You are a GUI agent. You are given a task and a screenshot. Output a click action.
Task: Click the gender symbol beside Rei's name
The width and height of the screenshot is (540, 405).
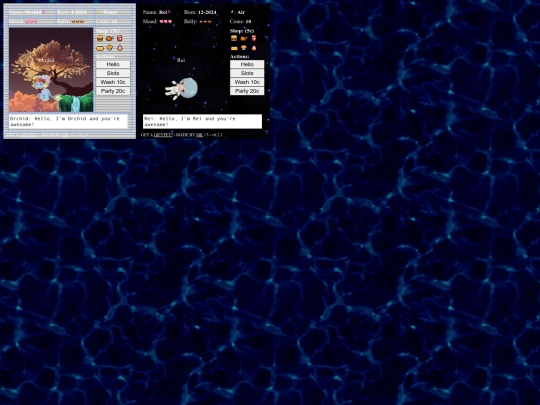pos(169,12)
